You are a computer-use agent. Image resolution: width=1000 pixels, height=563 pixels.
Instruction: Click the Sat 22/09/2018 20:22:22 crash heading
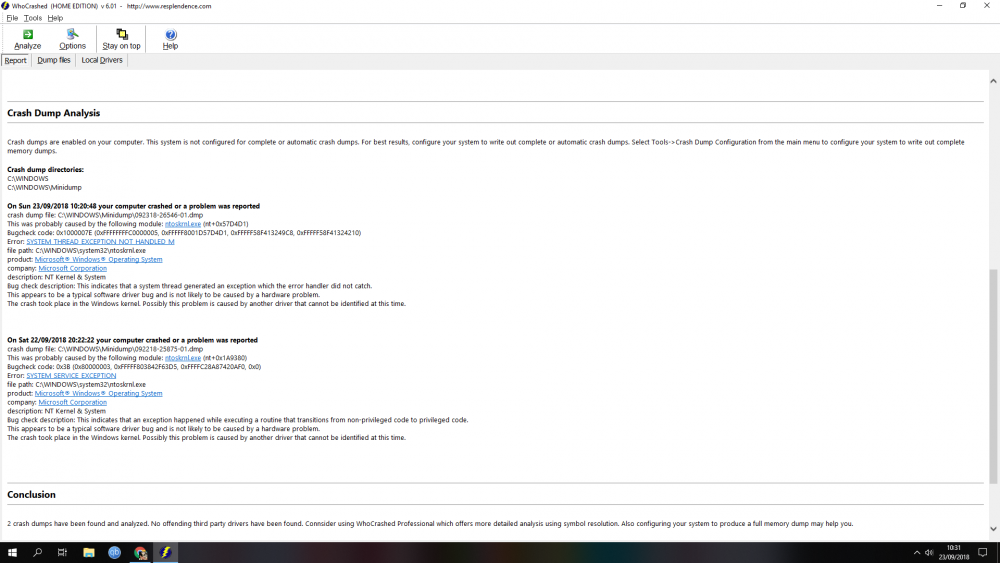pyautogui.click(x=132, y=340)
